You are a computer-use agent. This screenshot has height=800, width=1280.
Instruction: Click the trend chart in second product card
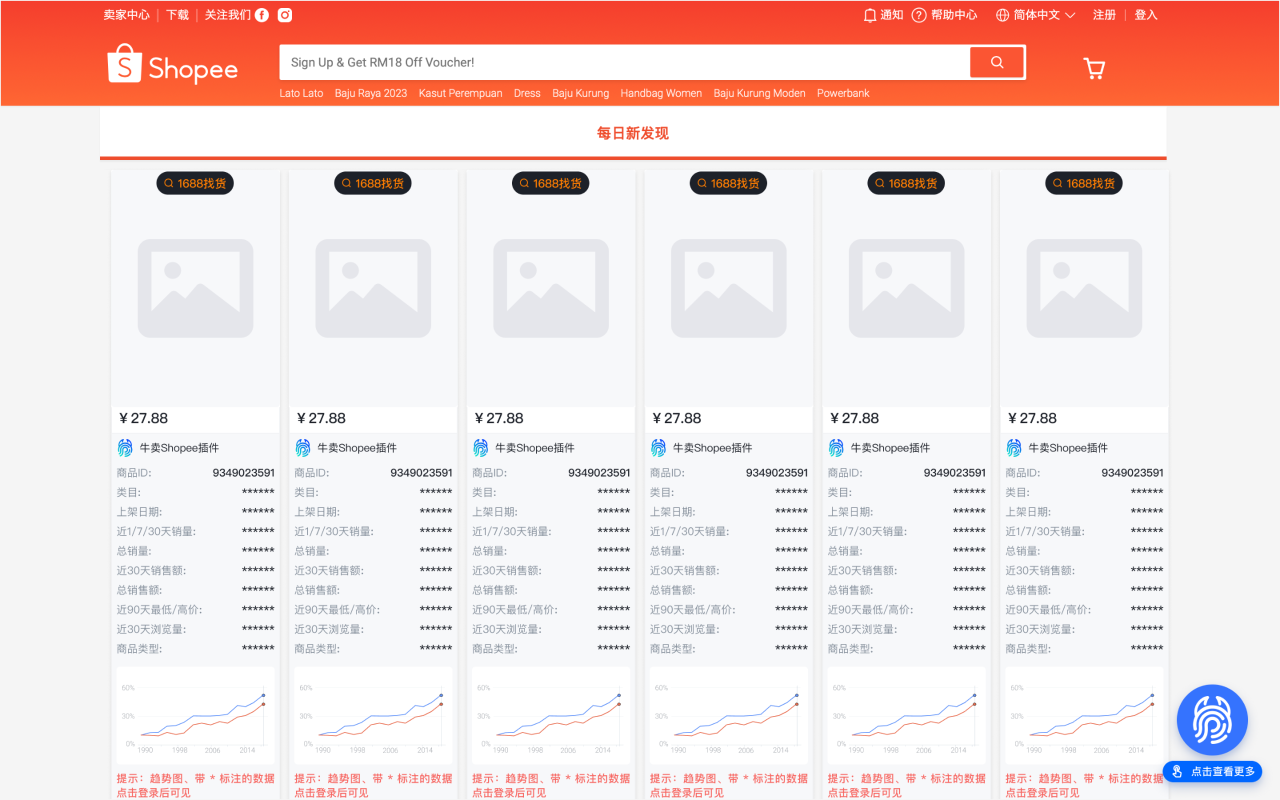tap(373, 717)
